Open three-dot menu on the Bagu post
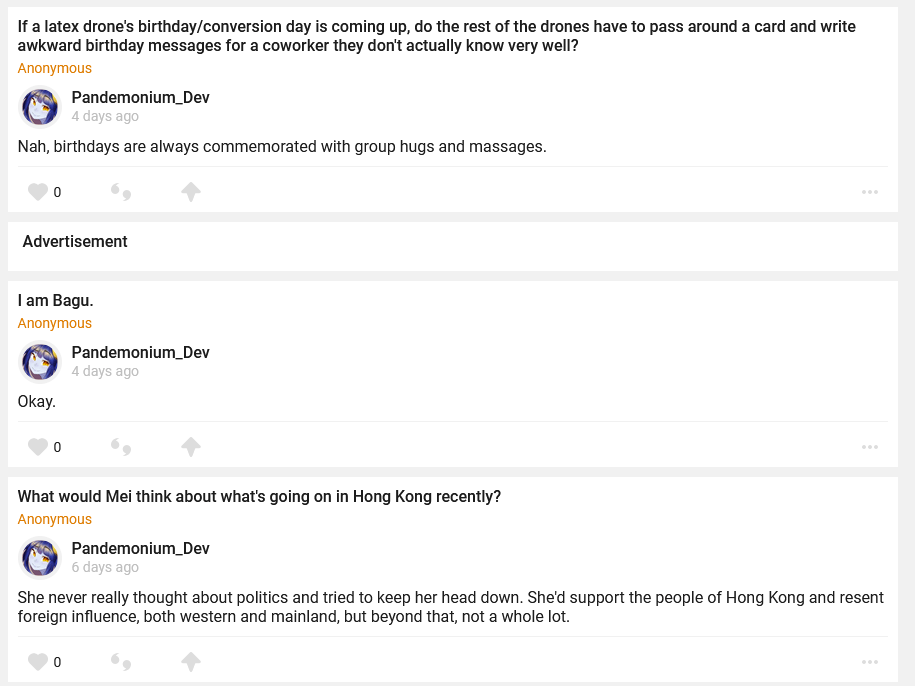Image resolution: width=915 pixels, height=686 pixels. (869, 447)
